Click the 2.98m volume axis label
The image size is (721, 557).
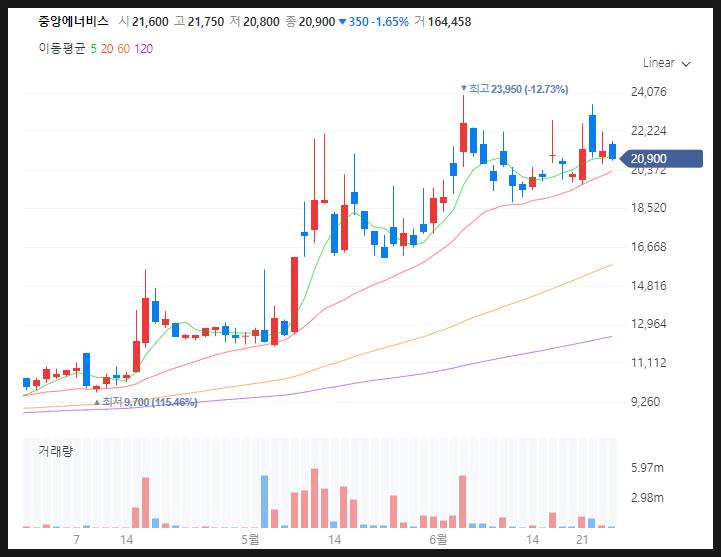[647, 498]
